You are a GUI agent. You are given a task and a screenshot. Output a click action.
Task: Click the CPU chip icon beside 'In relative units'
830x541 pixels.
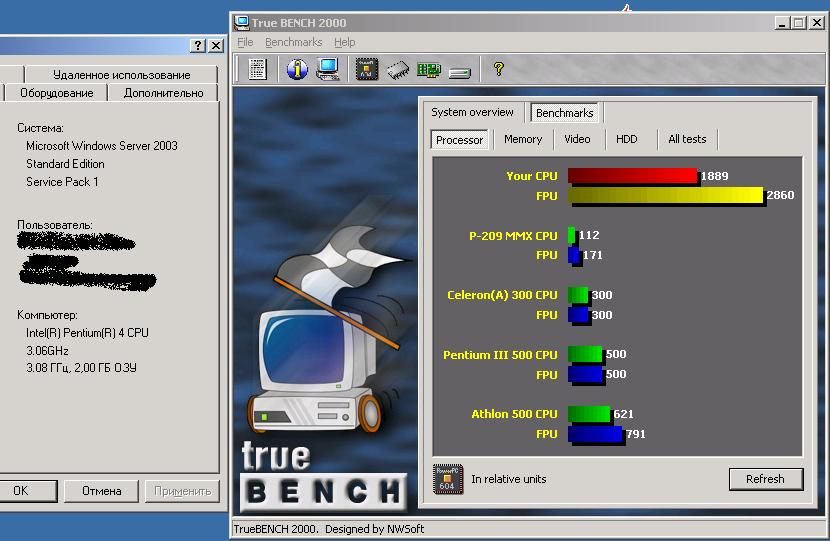(x=448, y=479)
